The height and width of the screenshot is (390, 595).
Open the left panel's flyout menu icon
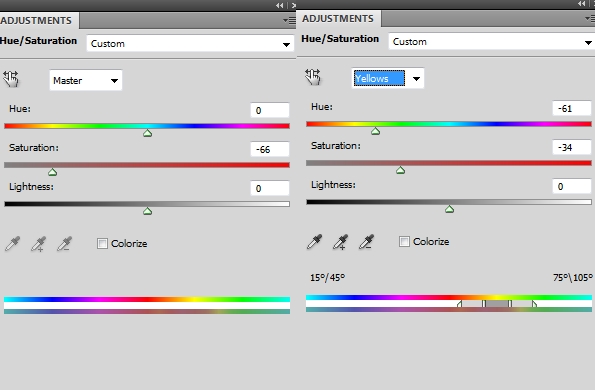point(290,20)
